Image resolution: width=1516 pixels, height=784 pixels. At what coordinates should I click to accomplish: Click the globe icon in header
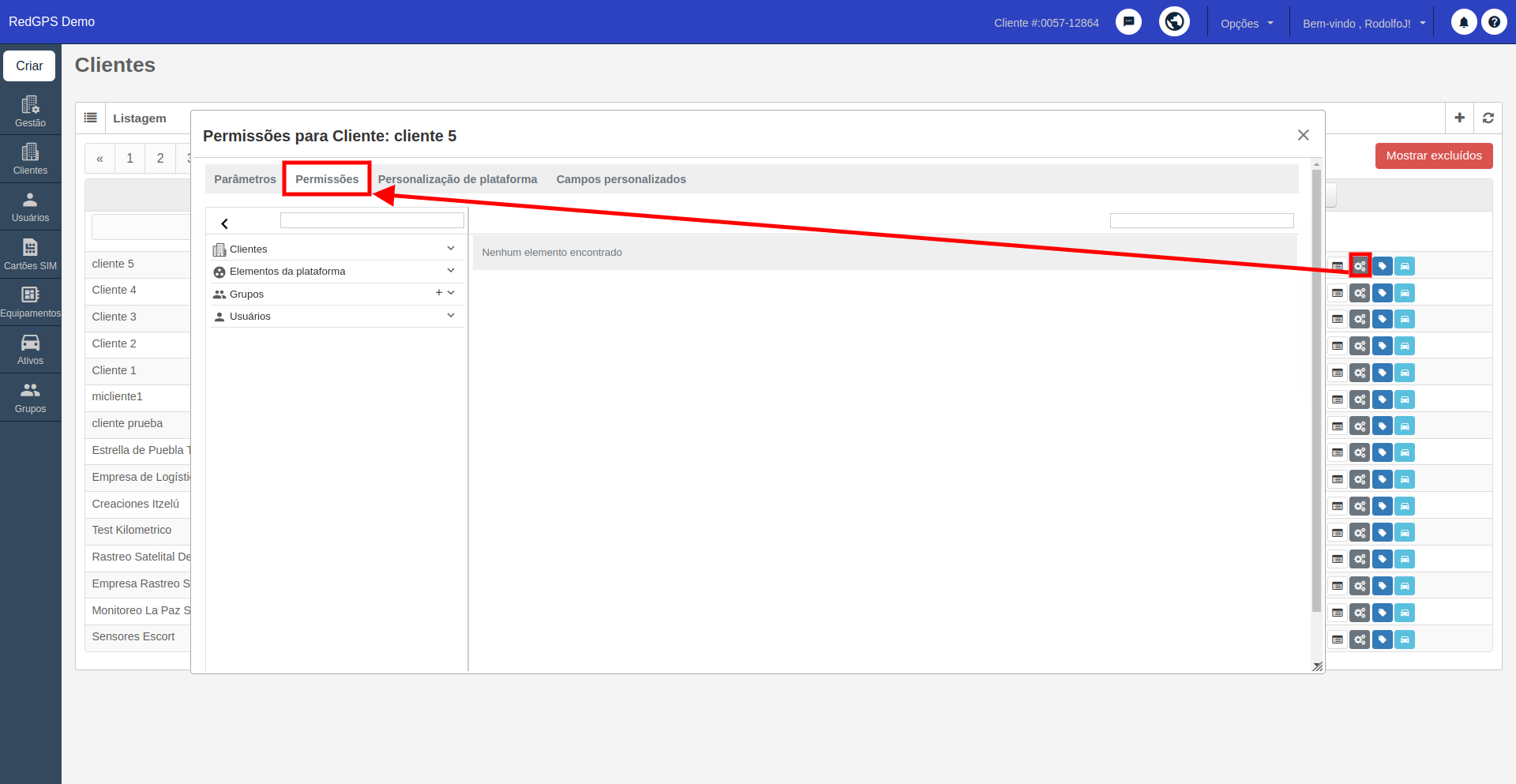pos(1174,21)
